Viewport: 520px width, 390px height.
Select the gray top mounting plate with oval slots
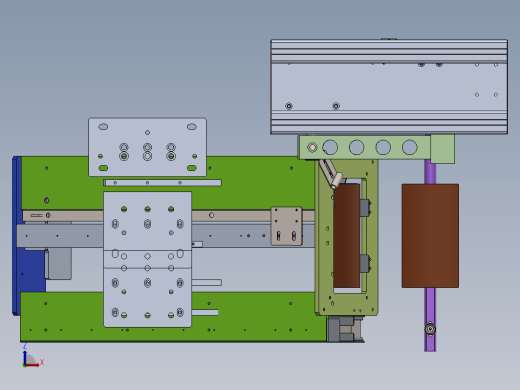coord(147,147)
